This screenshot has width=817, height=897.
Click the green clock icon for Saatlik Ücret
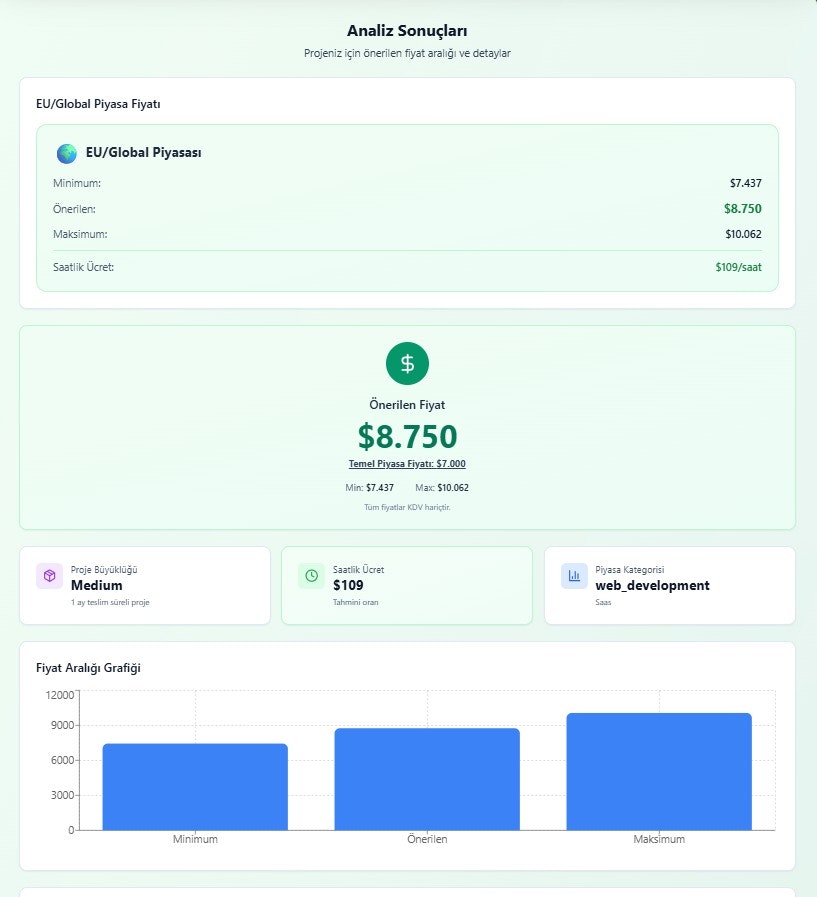(311, 575)
